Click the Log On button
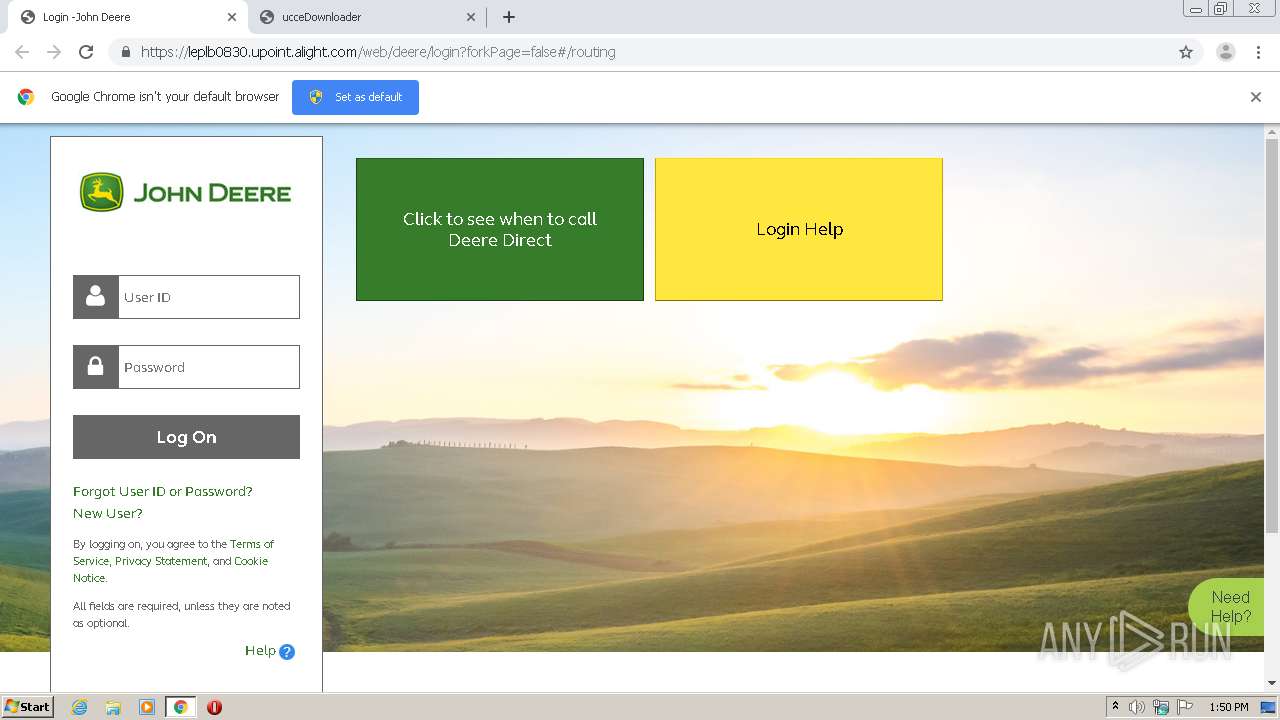1280x720 pixels. (186, 437)
